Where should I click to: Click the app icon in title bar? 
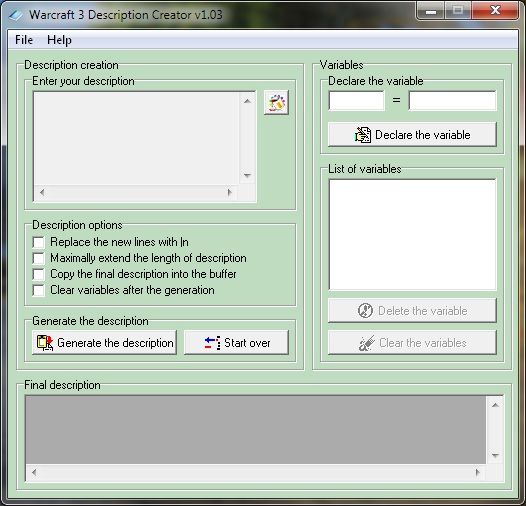[15, 15]
